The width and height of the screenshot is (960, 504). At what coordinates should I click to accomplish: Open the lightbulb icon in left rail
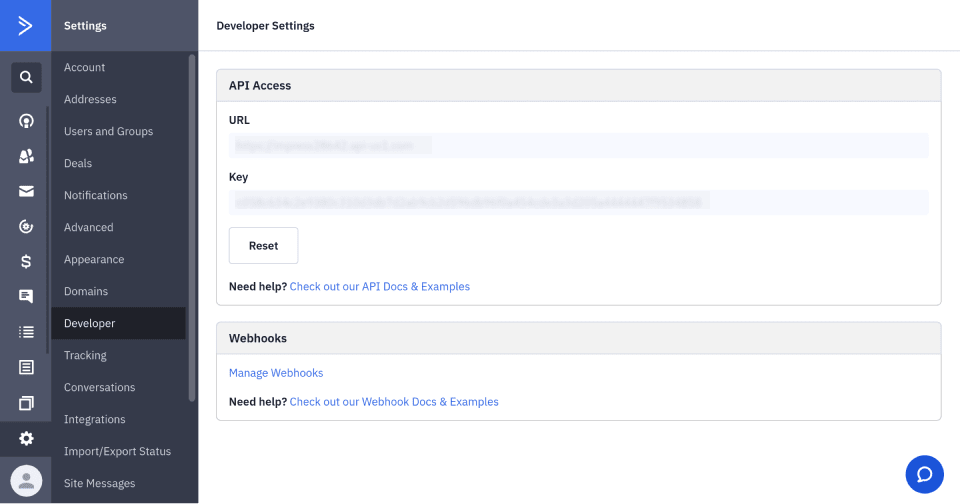[x=26, y=121]
